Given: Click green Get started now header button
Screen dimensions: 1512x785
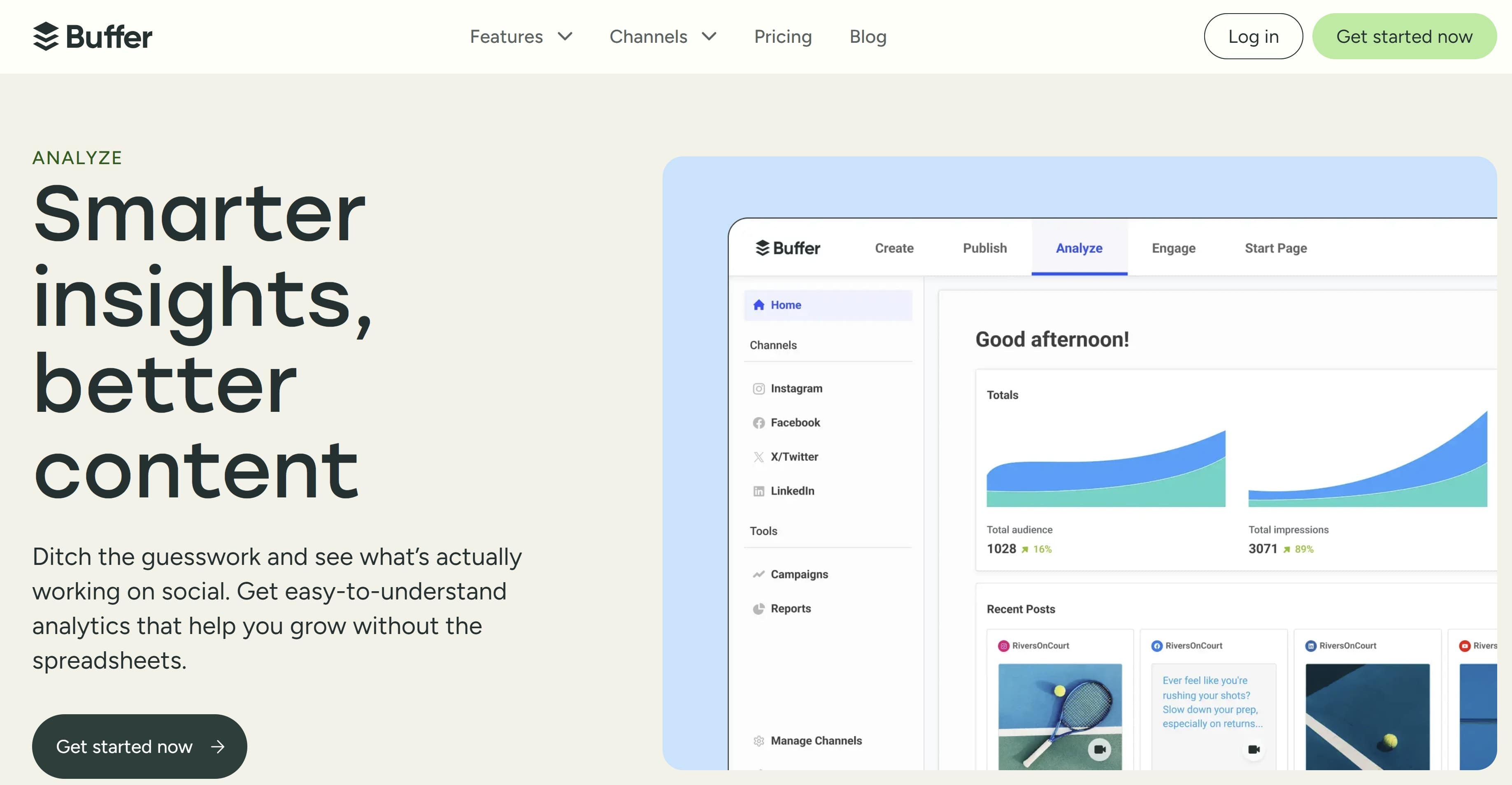Looking at the screenshot, I should [x=1404, y=36].
